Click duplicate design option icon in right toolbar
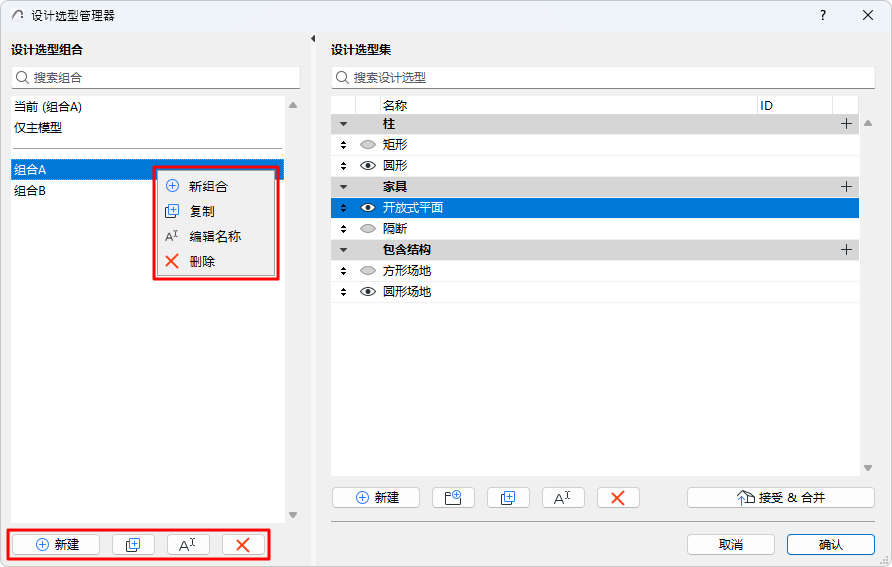This screenshot has width=892, height=567. point(508,498)
